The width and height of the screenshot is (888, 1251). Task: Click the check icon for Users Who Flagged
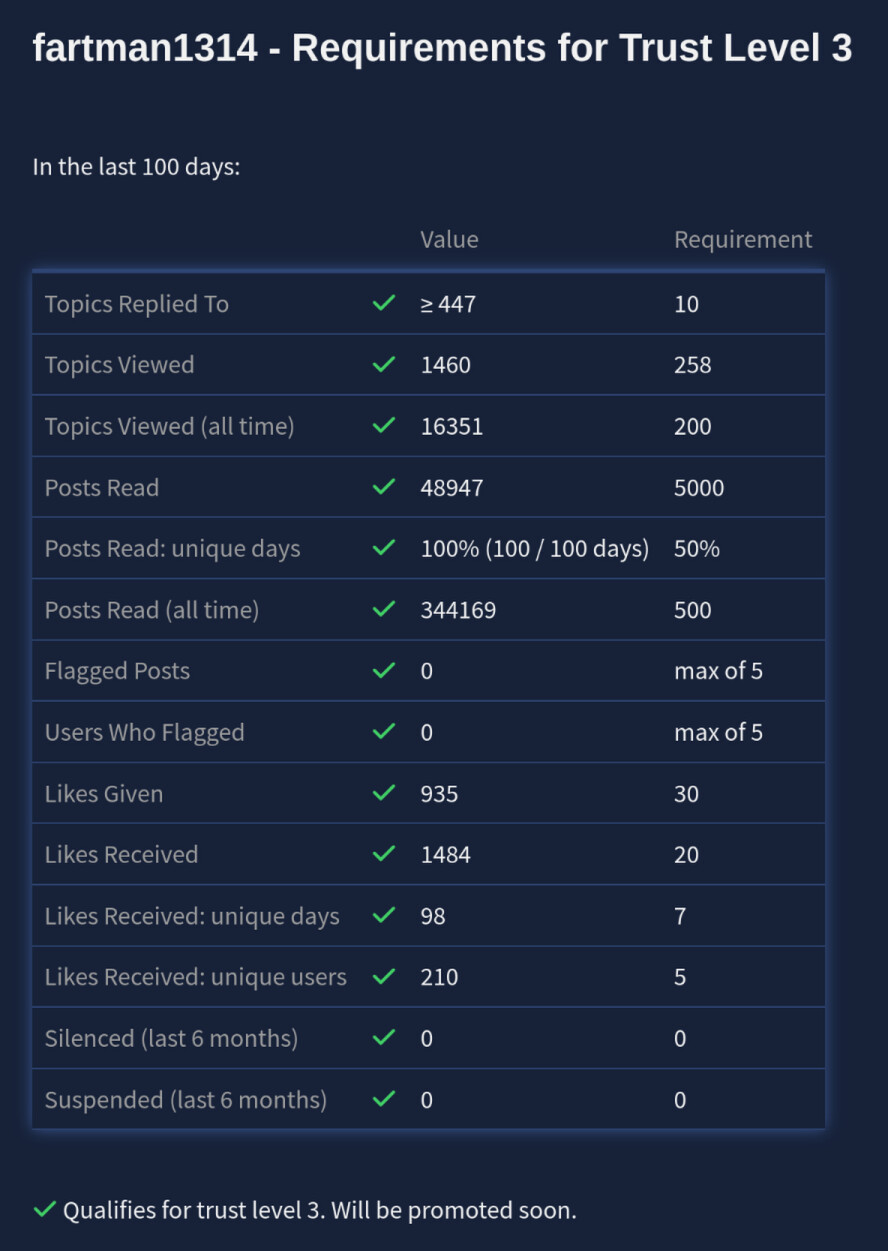coord(383,732)
